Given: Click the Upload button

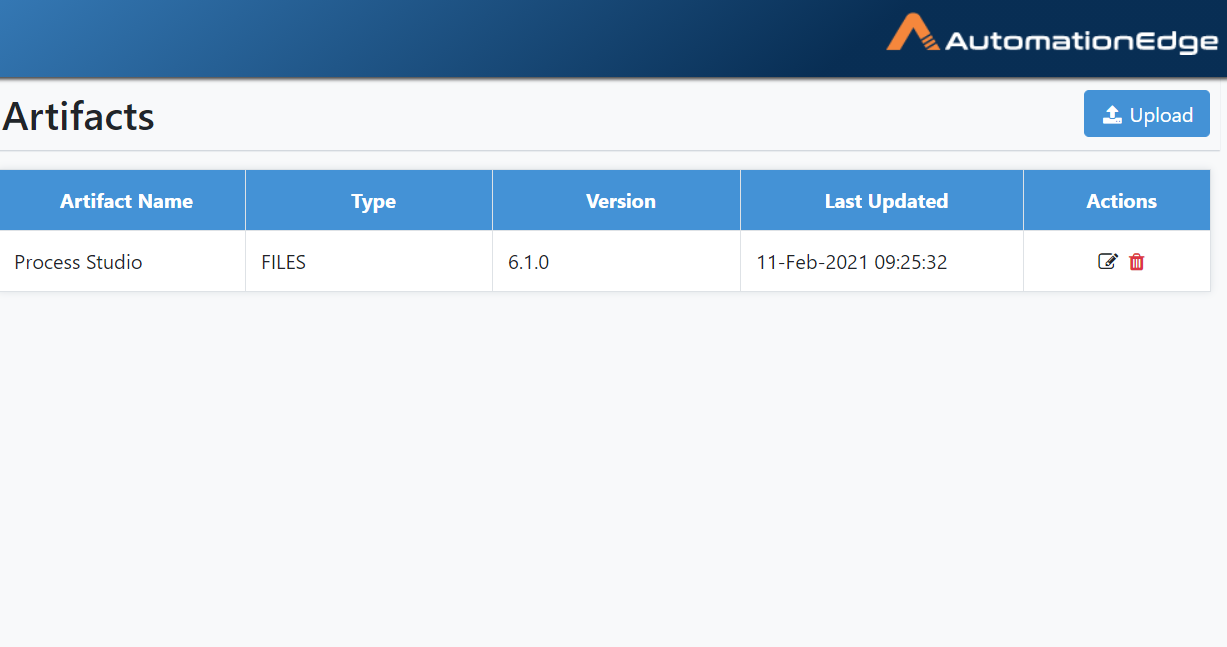Looking at the screenshot, I should click(x=1147, y=114).
